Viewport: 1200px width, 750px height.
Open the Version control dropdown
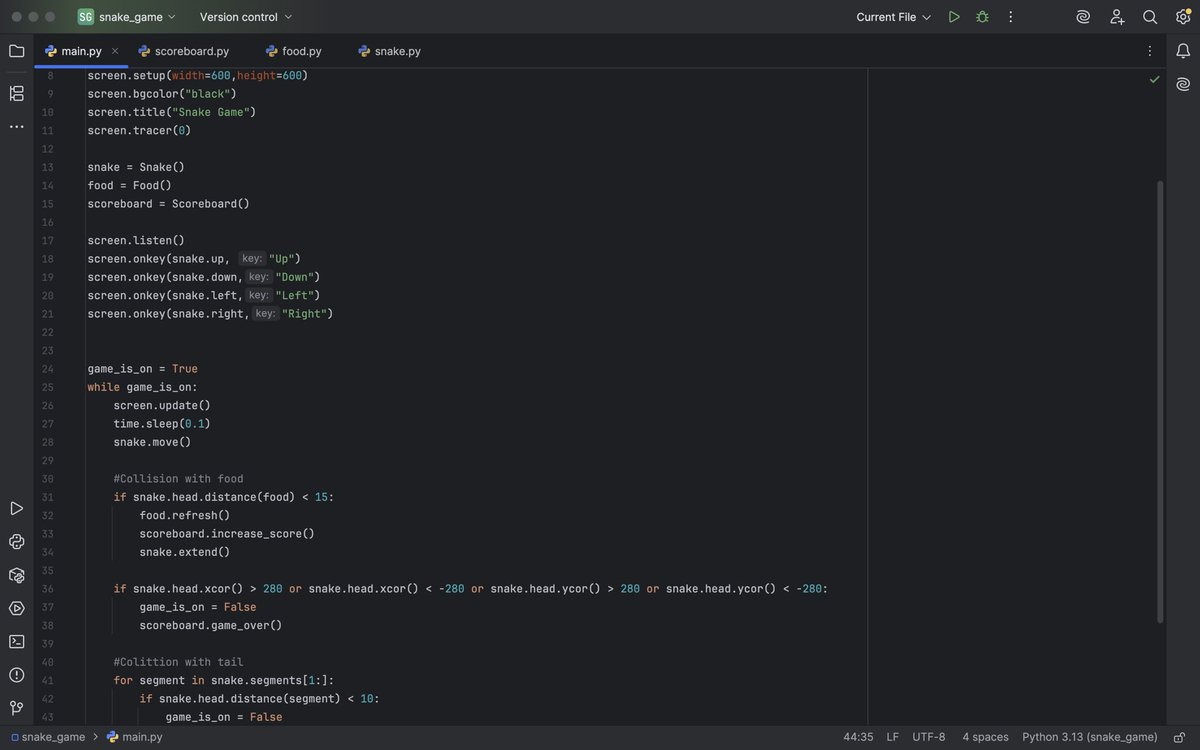[x=246, y=17]
